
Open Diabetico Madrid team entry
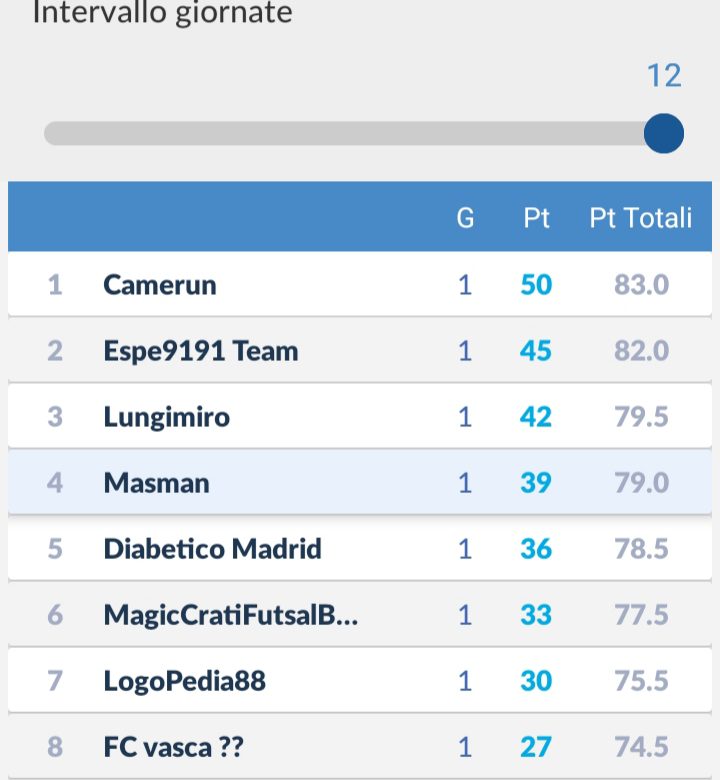tap(360, 548)
